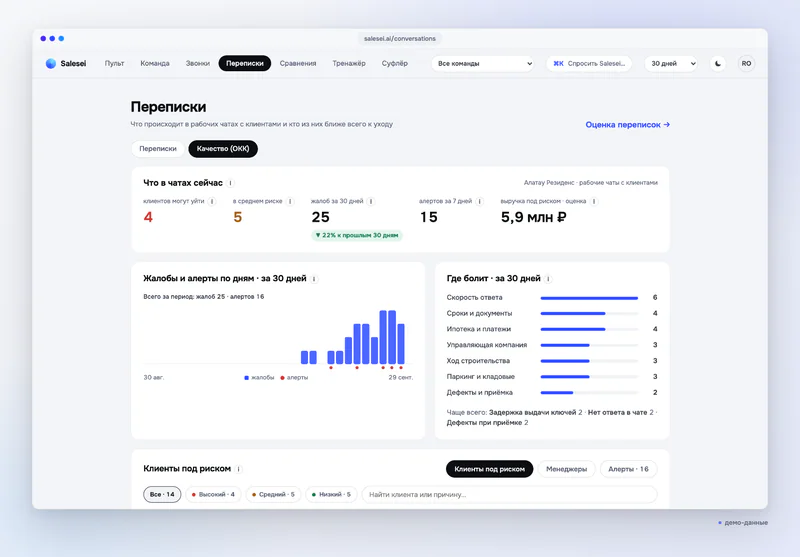Click the 'Скорость ответа' progress bar
The height and width of the screenshot is (557, 800).
[x=589, y=298]
